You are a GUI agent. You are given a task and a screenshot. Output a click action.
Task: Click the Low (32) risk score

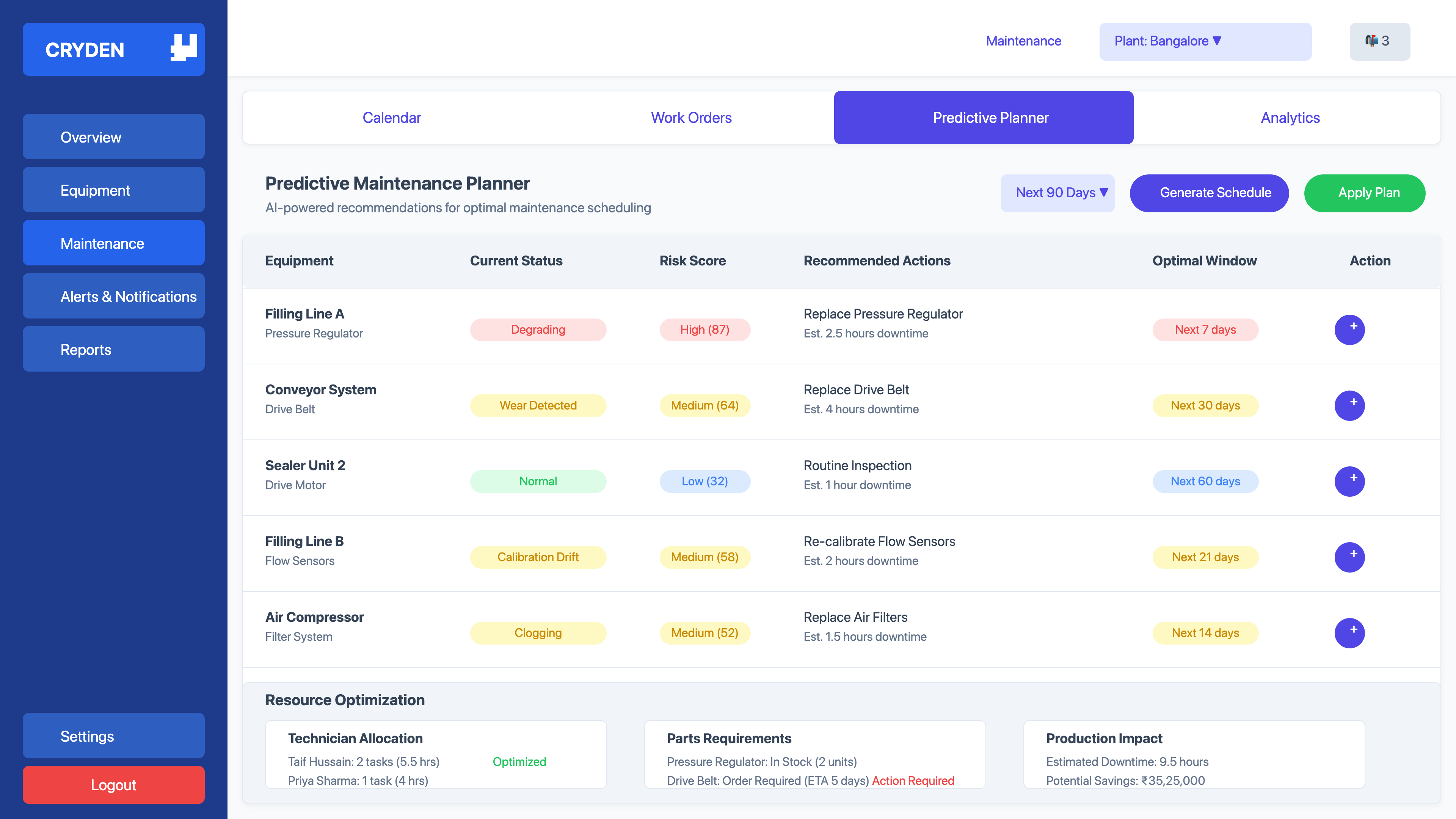point(705,481)
